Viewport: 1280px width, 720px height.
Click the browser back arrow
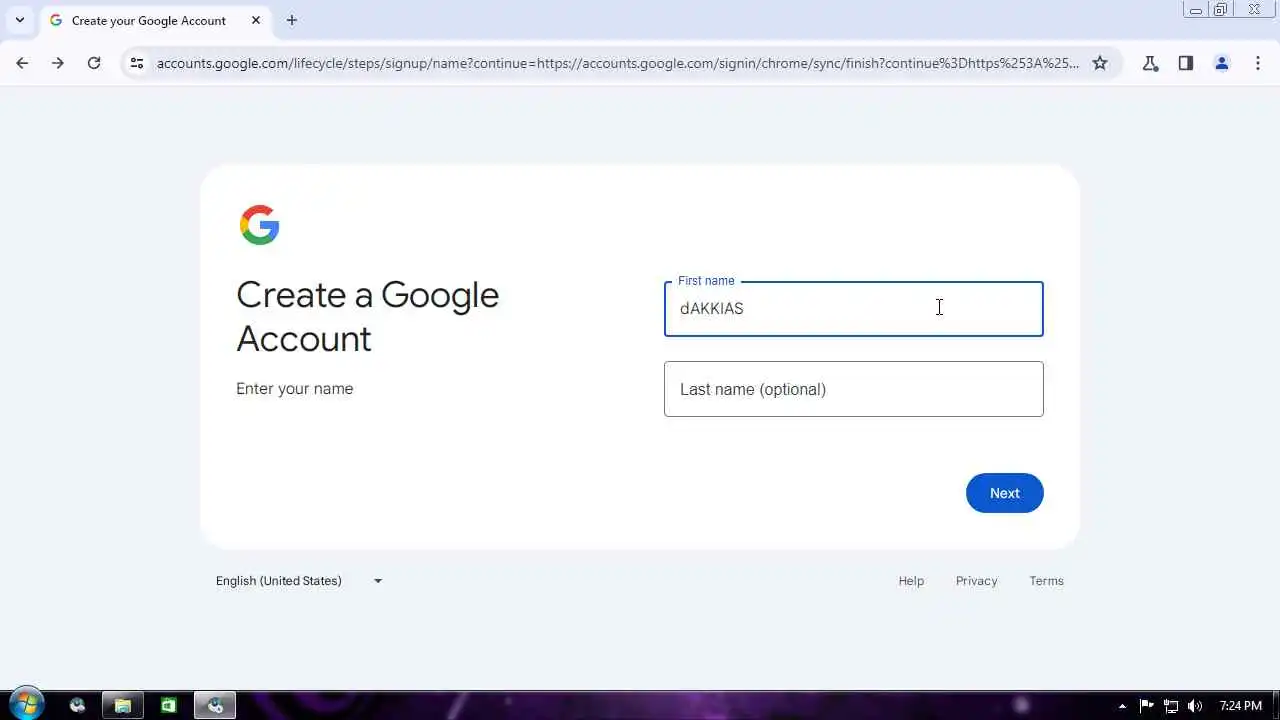pyautogui.click(x=22, y=63)
